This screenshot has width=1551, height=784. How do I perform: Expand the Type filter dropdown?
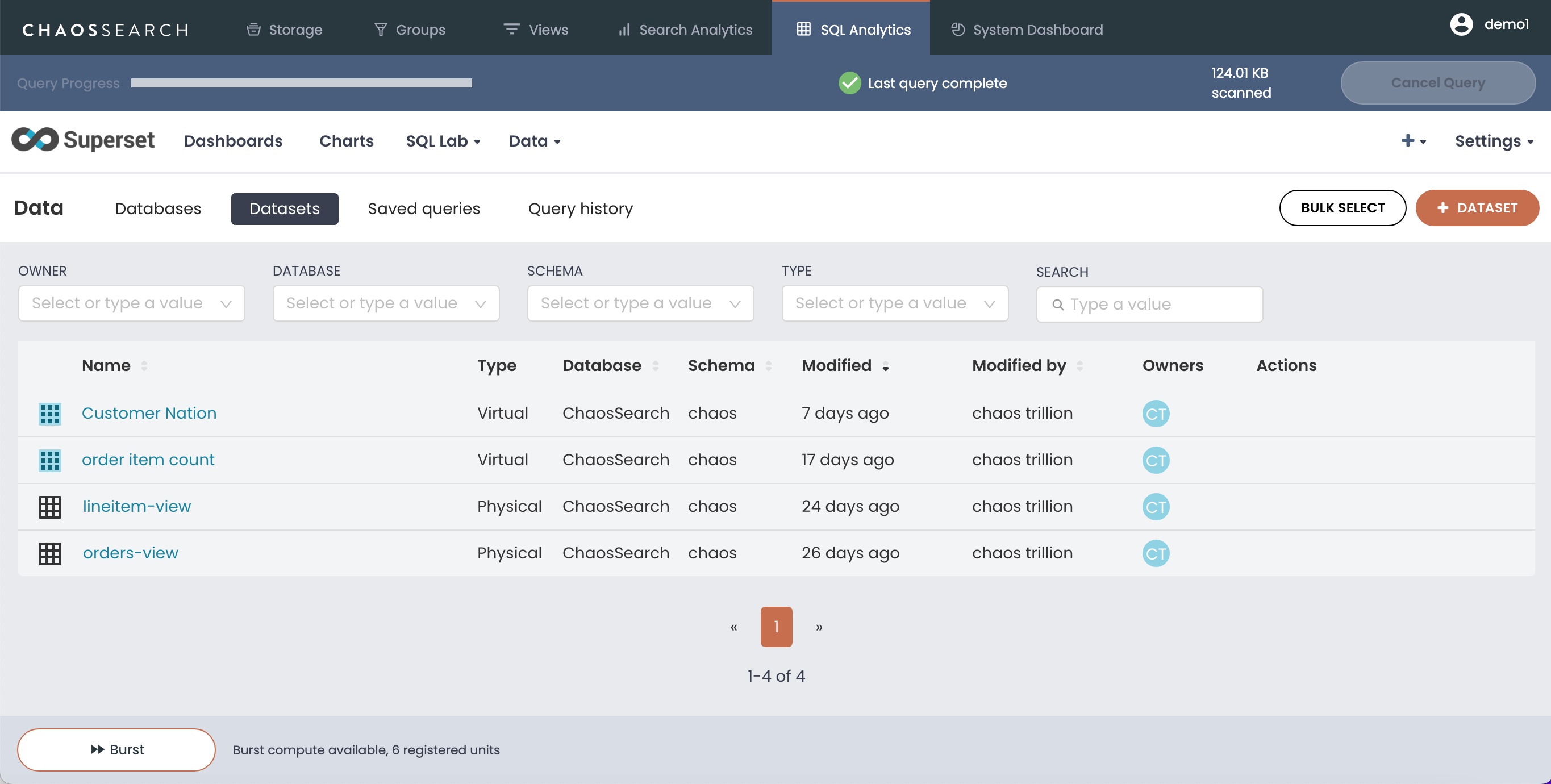(x=894, y=303)
